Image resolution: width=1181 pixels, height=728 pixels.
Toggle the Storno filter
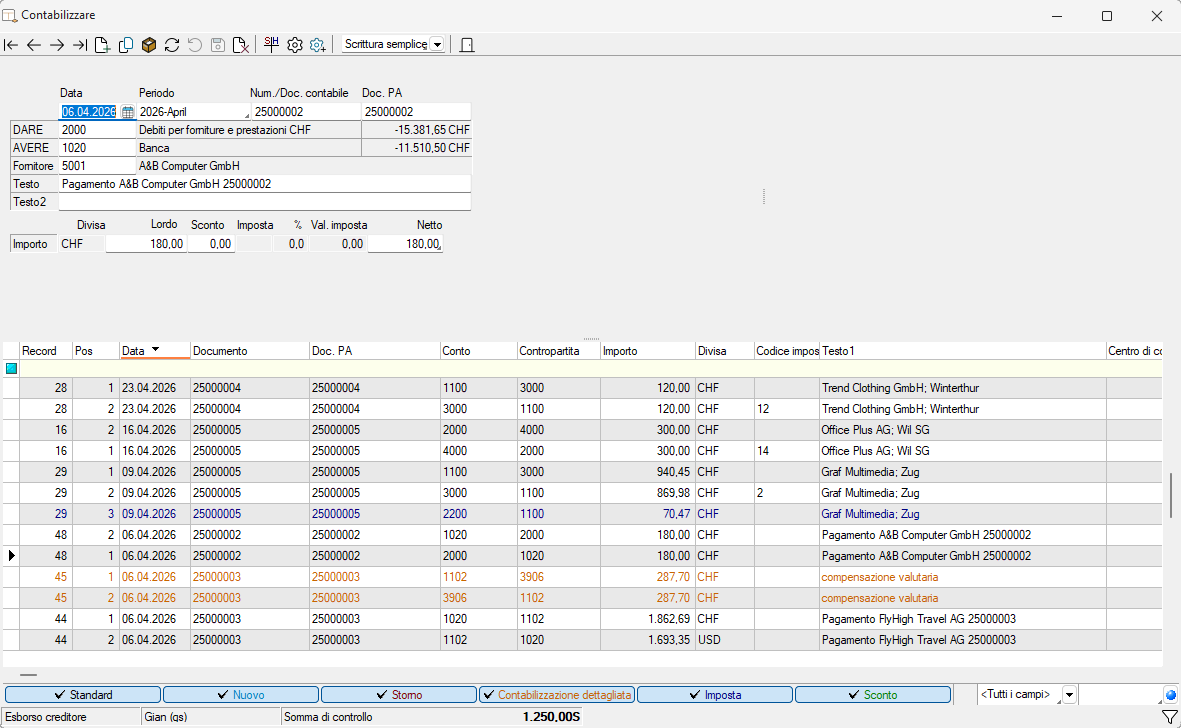[399, 695]
